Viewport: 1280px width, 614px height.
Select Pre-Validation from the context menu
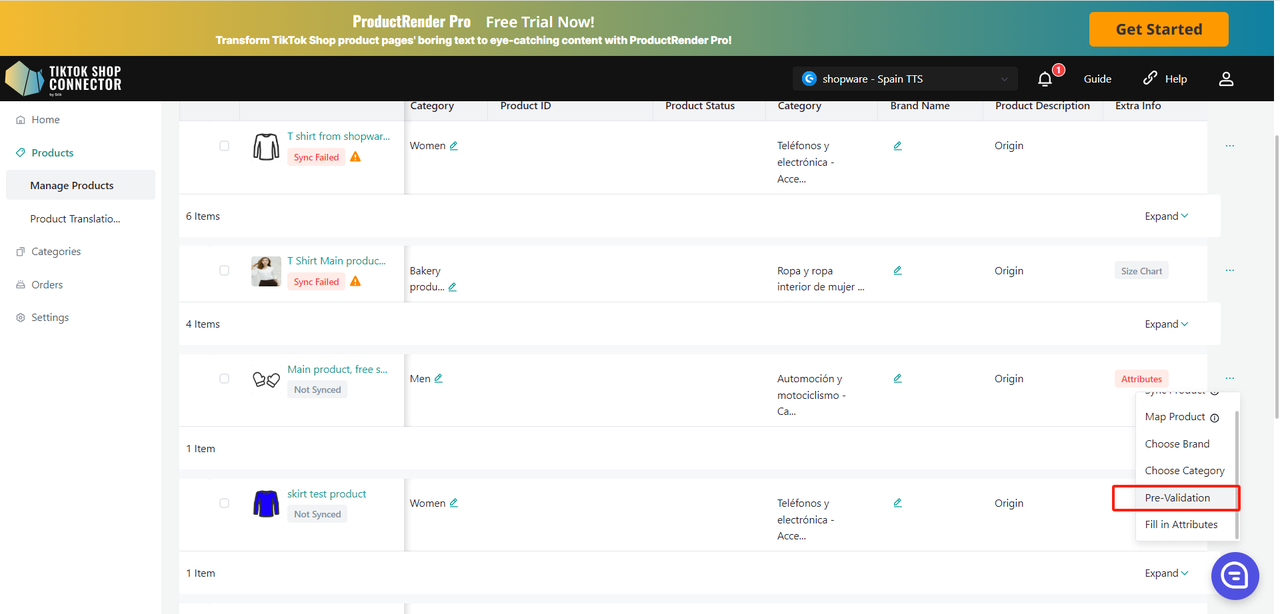[x=1177, y=498]
